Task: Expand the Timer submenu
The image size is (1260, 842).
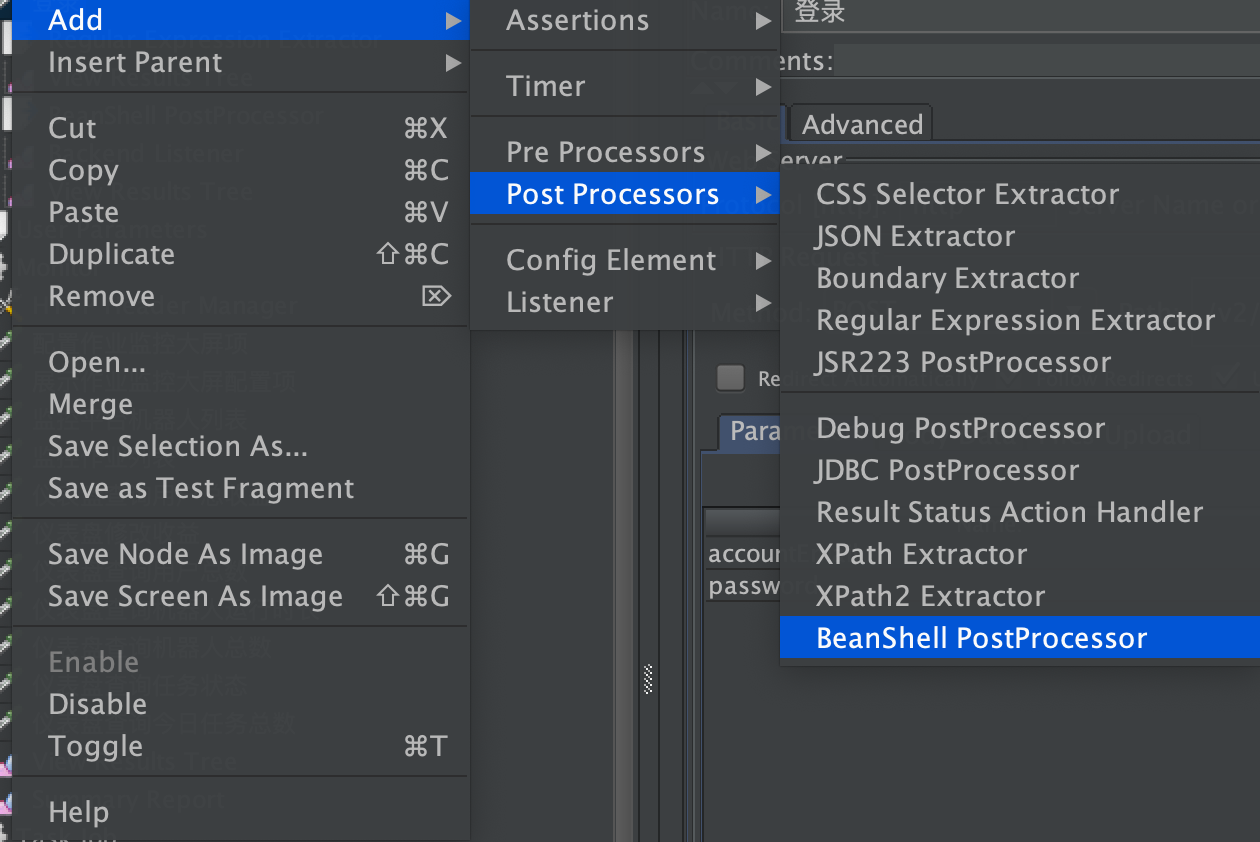Action: click(x=625, y=86)
